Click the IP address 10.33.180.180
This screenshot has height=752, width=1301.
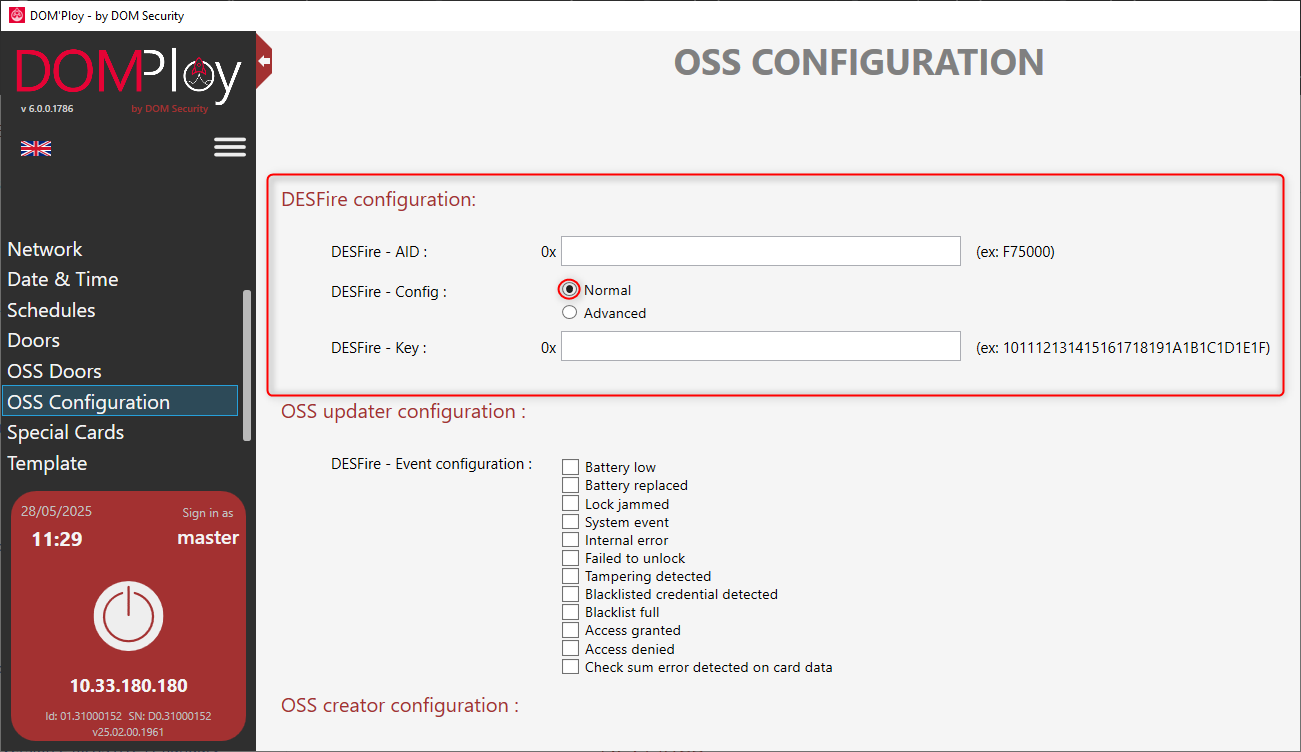pyautogui.click(x=128, y=686)
